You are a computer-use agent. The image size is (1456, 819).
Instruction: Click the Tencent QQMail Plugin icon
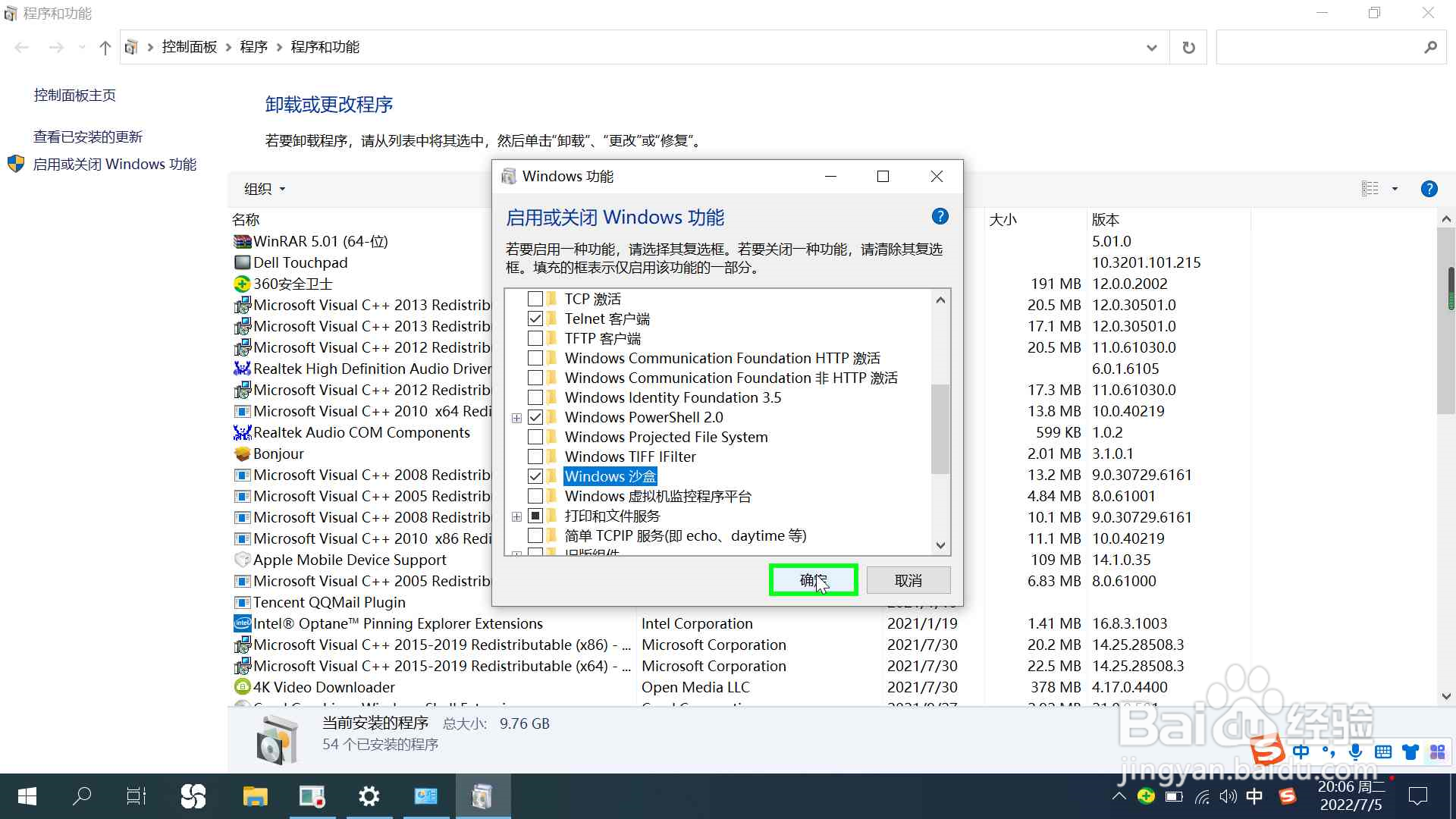coord(242,602)
